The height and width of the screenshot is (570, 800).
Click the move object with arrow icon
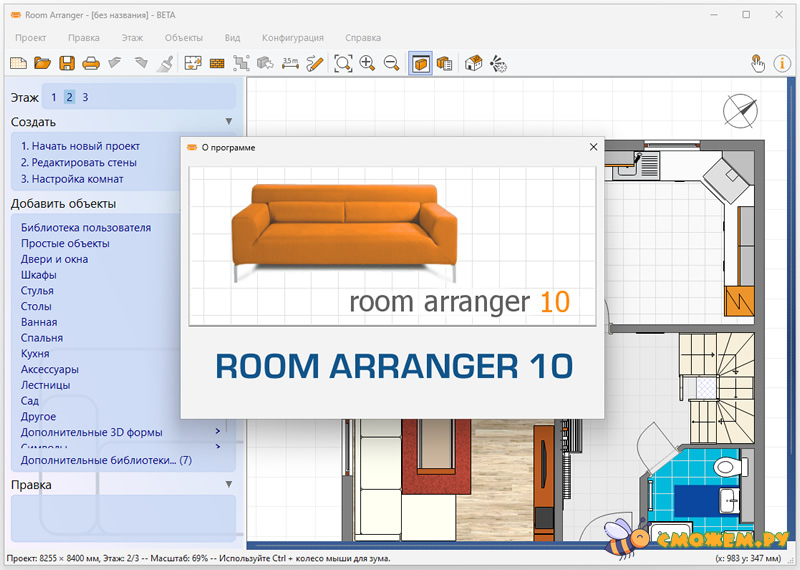(x=265, y=63)
